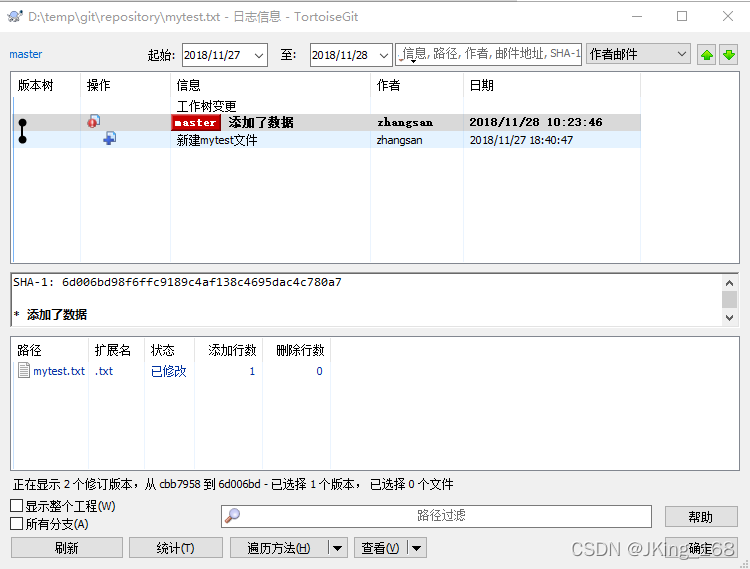Screen dimensions: 750x569
Task: Click the modified action icon on master commit
Action: [x=94, y=121]
